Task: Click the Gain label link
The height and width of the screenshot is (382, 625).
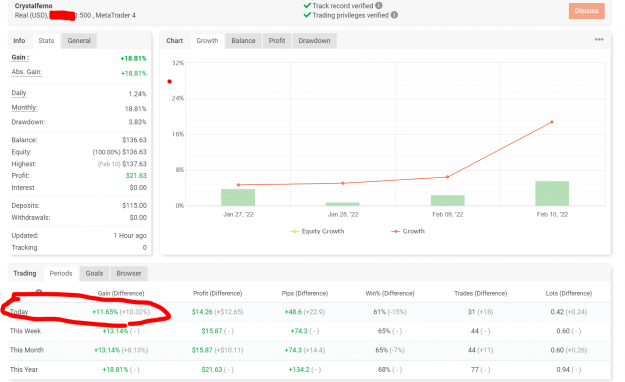Action: click(x=20, y=57)
